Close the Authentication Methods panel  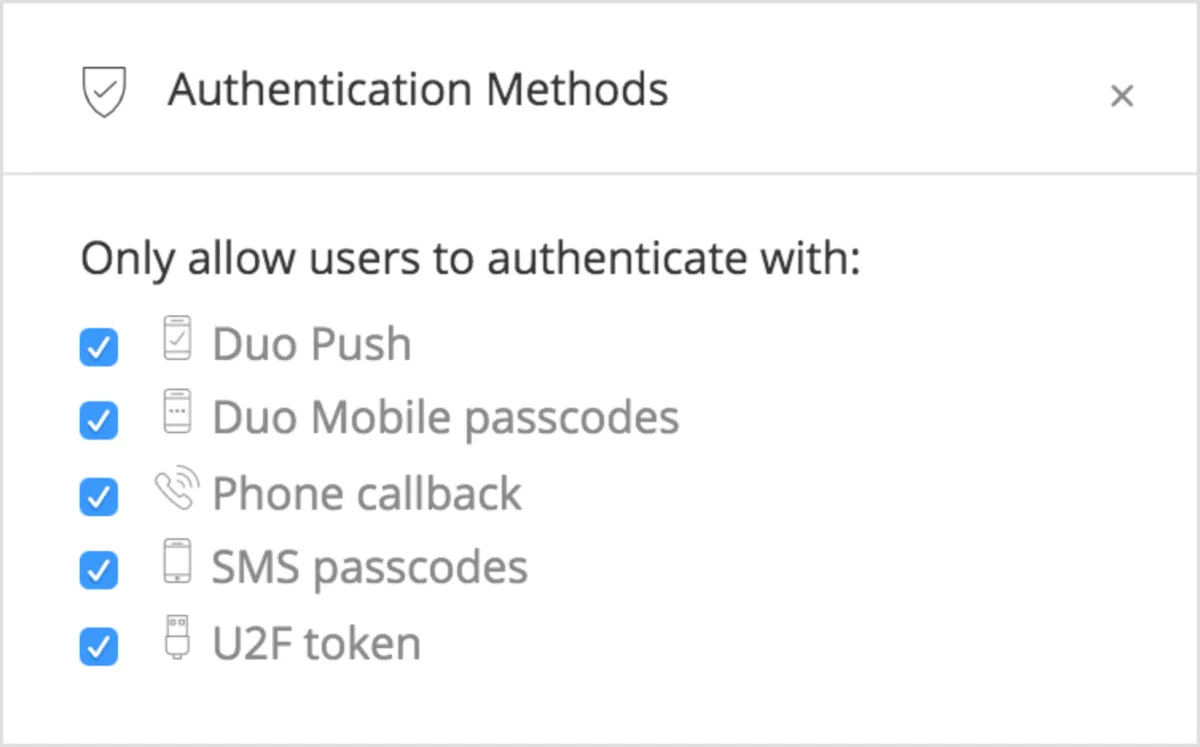click(x=1122, y=96)
